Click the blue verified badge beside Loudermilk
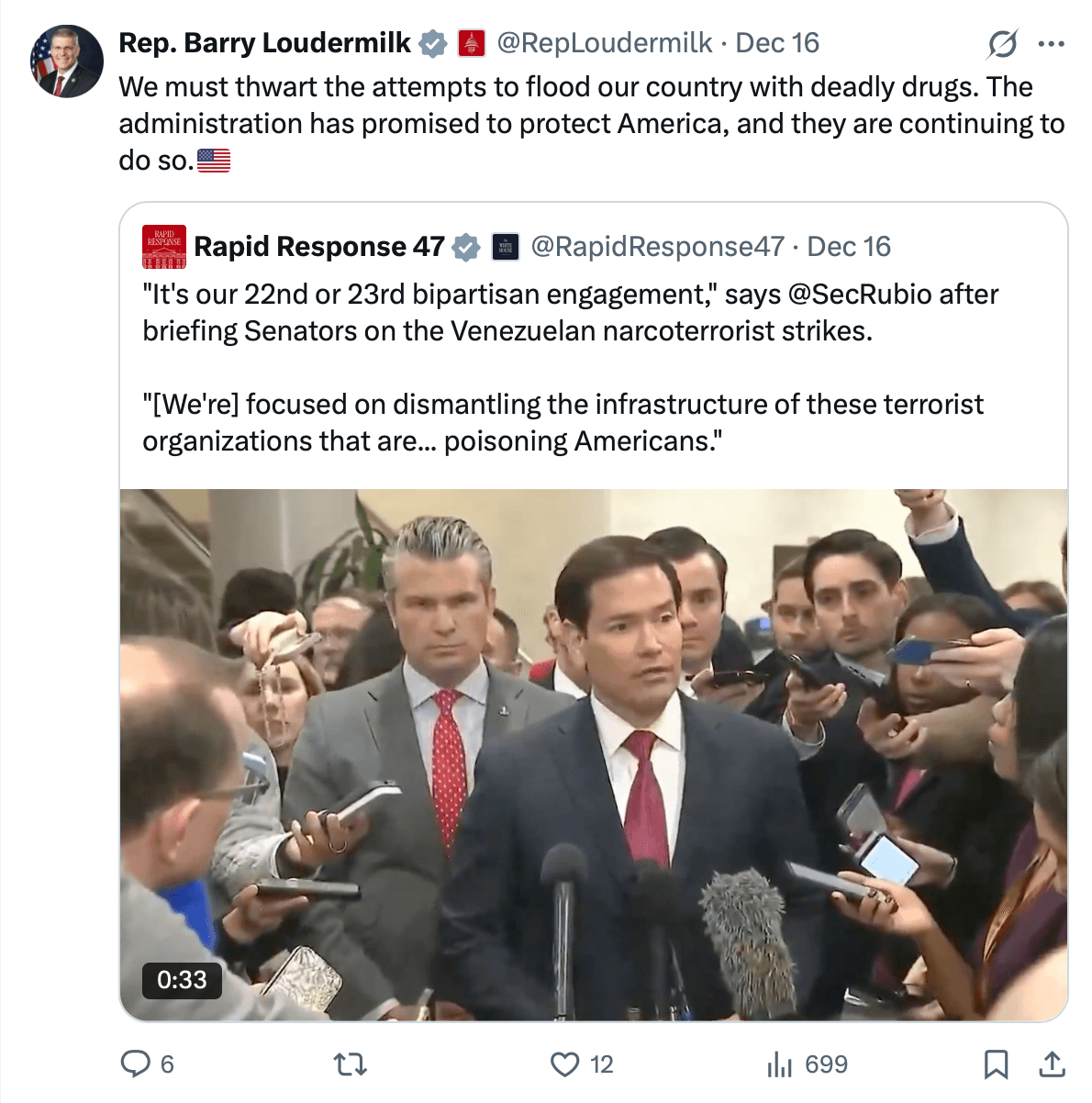This screenshot has height=1103, width=1092. click(x=433, y=43)
